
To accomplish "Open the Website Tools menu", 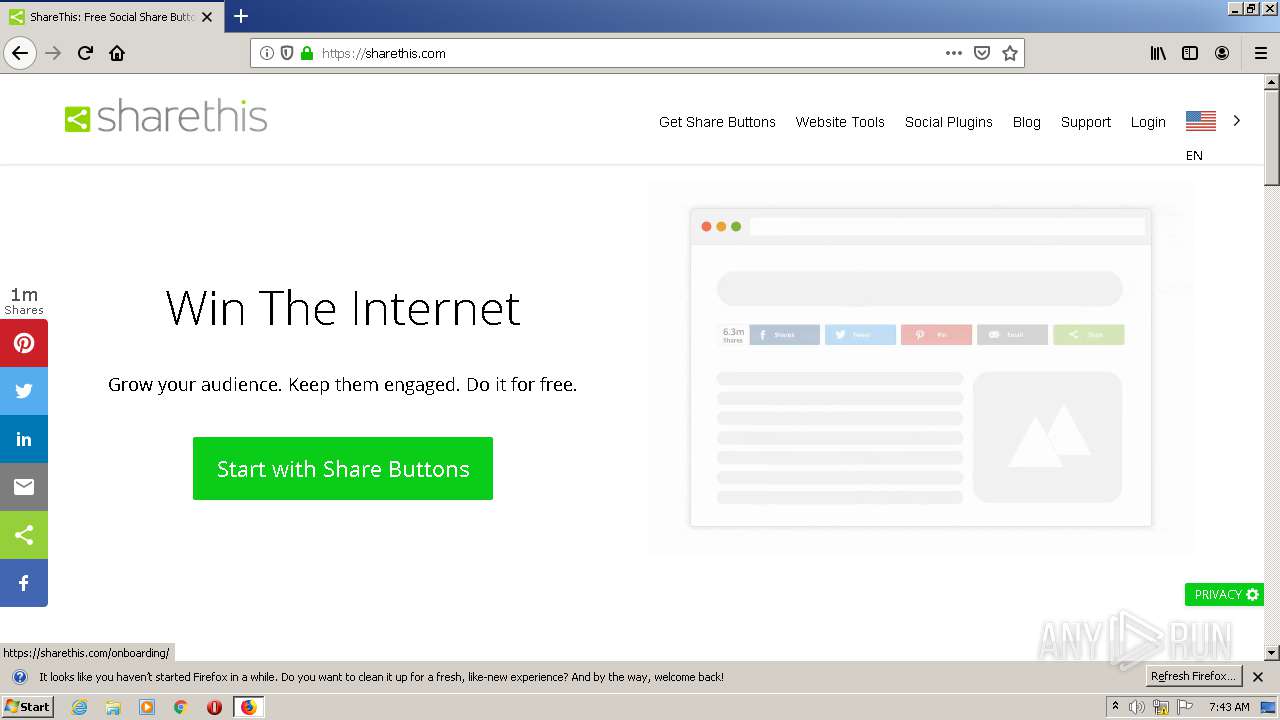I will (x=840, y=122).
